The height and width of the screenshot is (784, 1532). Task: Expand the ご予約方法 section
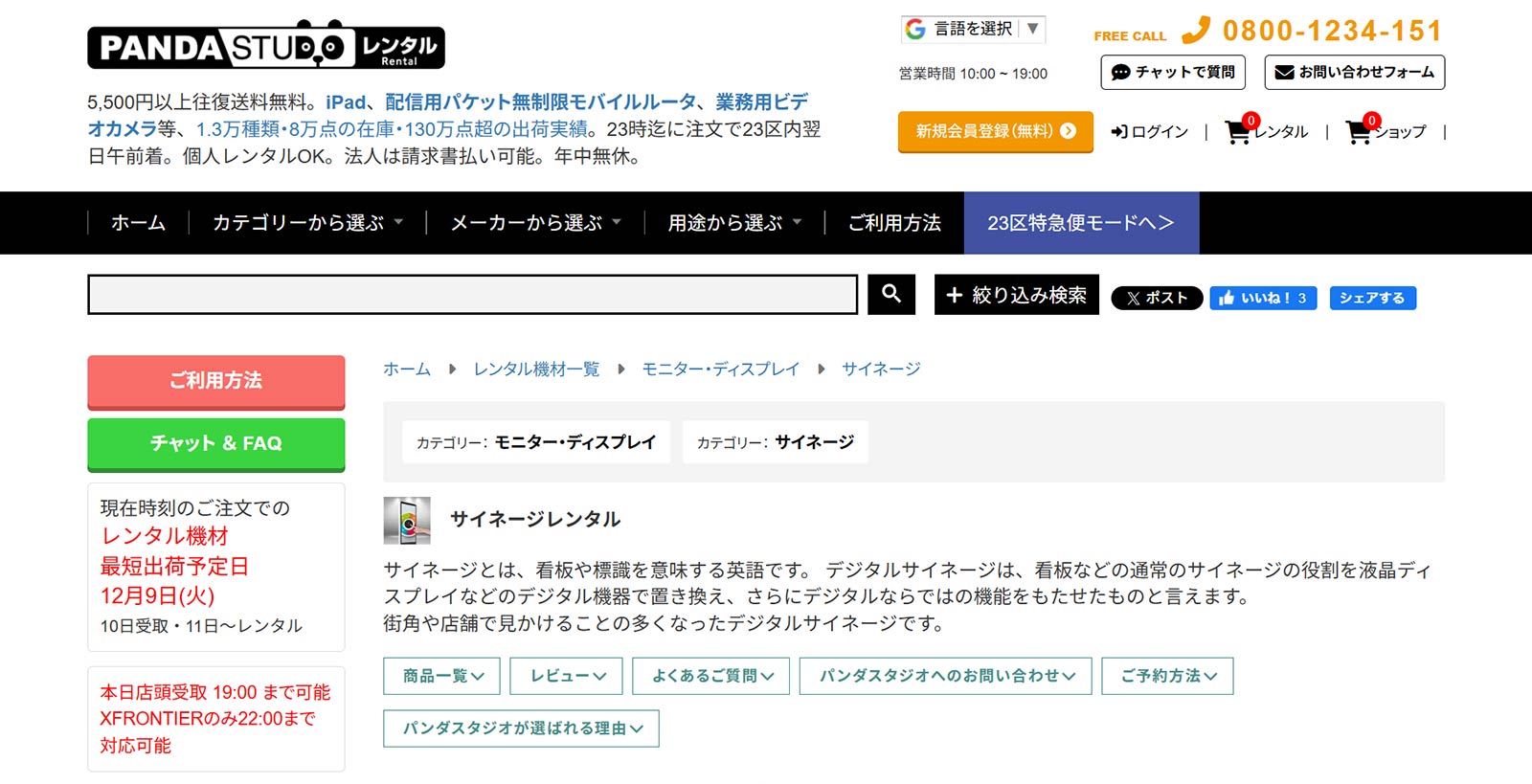[1168, 676]
